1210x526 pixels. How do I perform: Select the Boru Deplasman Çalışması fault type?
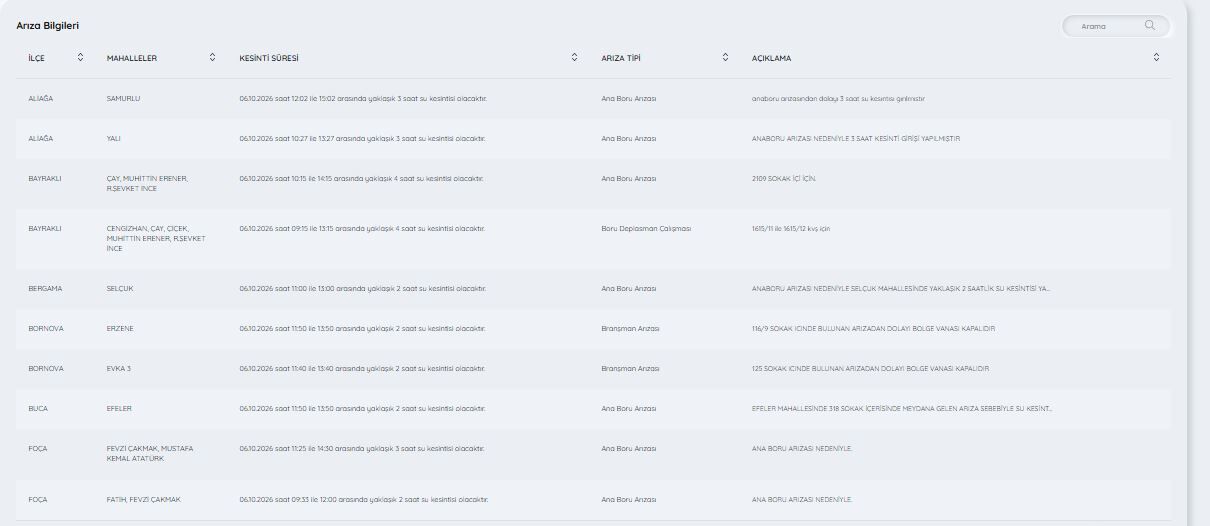point(646,229)
